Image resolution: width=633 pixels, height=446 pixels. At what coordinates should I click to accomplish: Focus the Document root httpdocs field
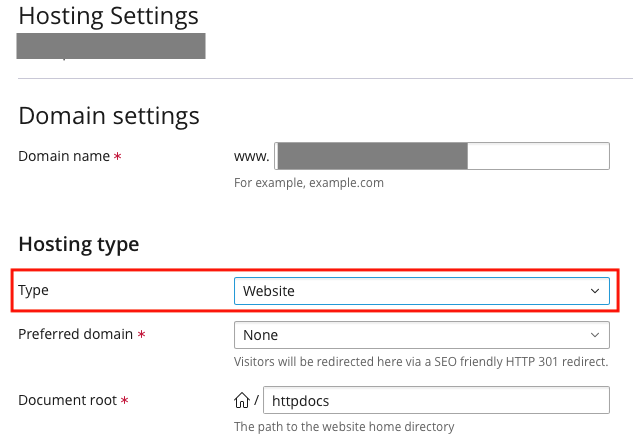435,401
